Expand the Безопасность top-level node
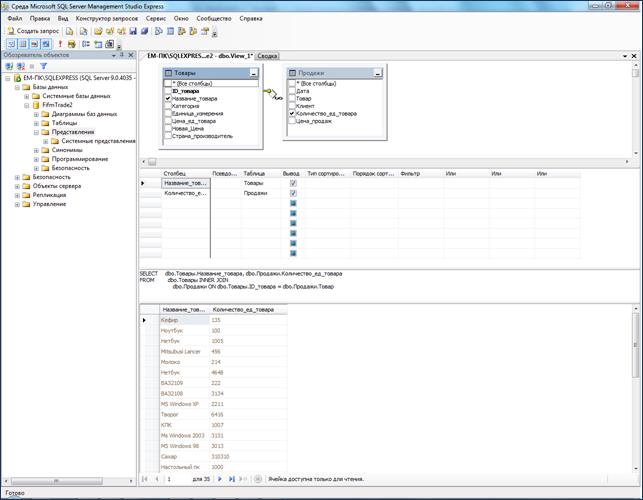 point(19,177)
